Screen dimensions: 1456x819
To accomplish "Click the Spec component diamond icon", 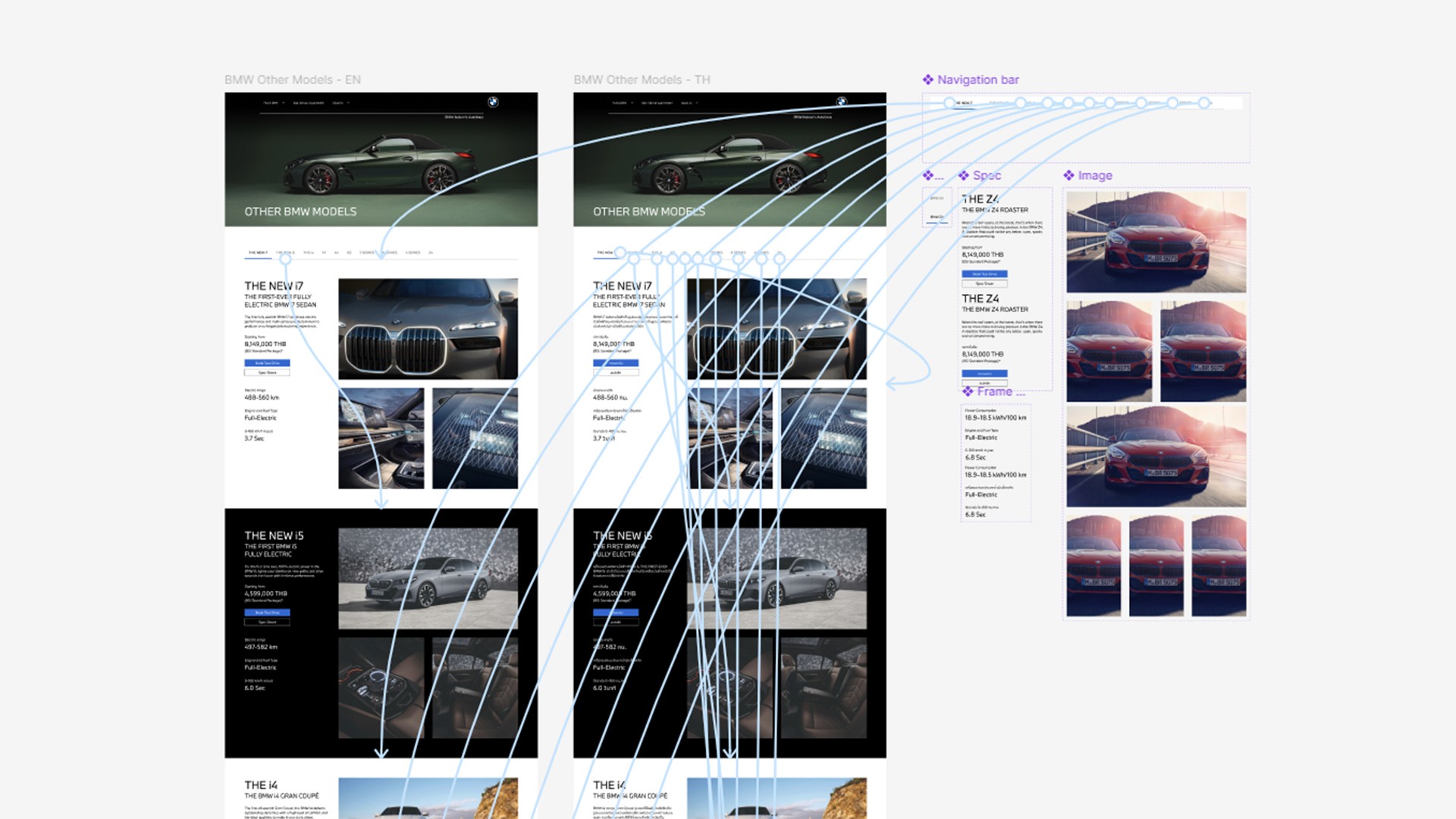I will (x=964, y=175).
